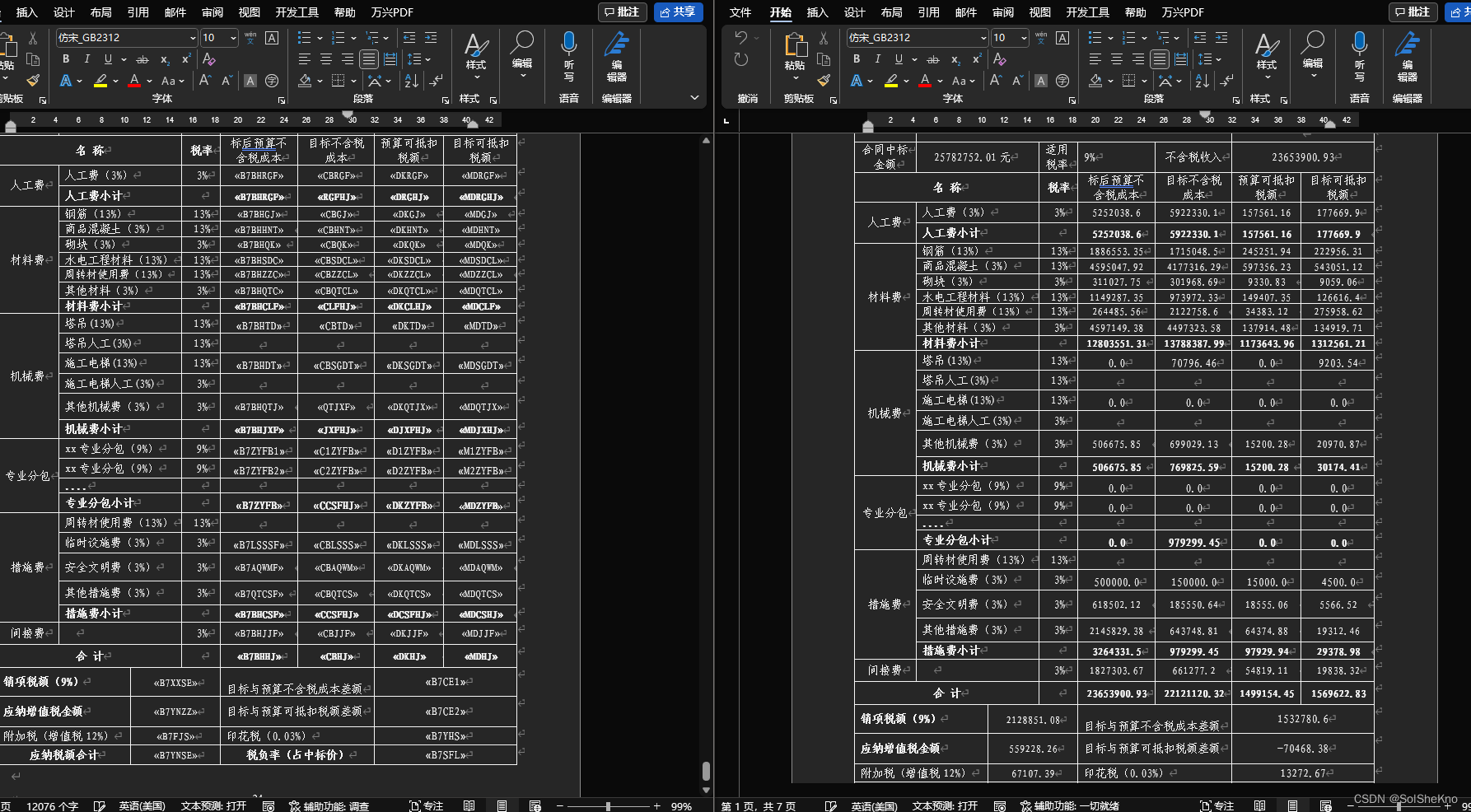Screen dimensions: 1471x812
Task: Open Editor (编辑器) in the right window
Action: click(1408, 56)
